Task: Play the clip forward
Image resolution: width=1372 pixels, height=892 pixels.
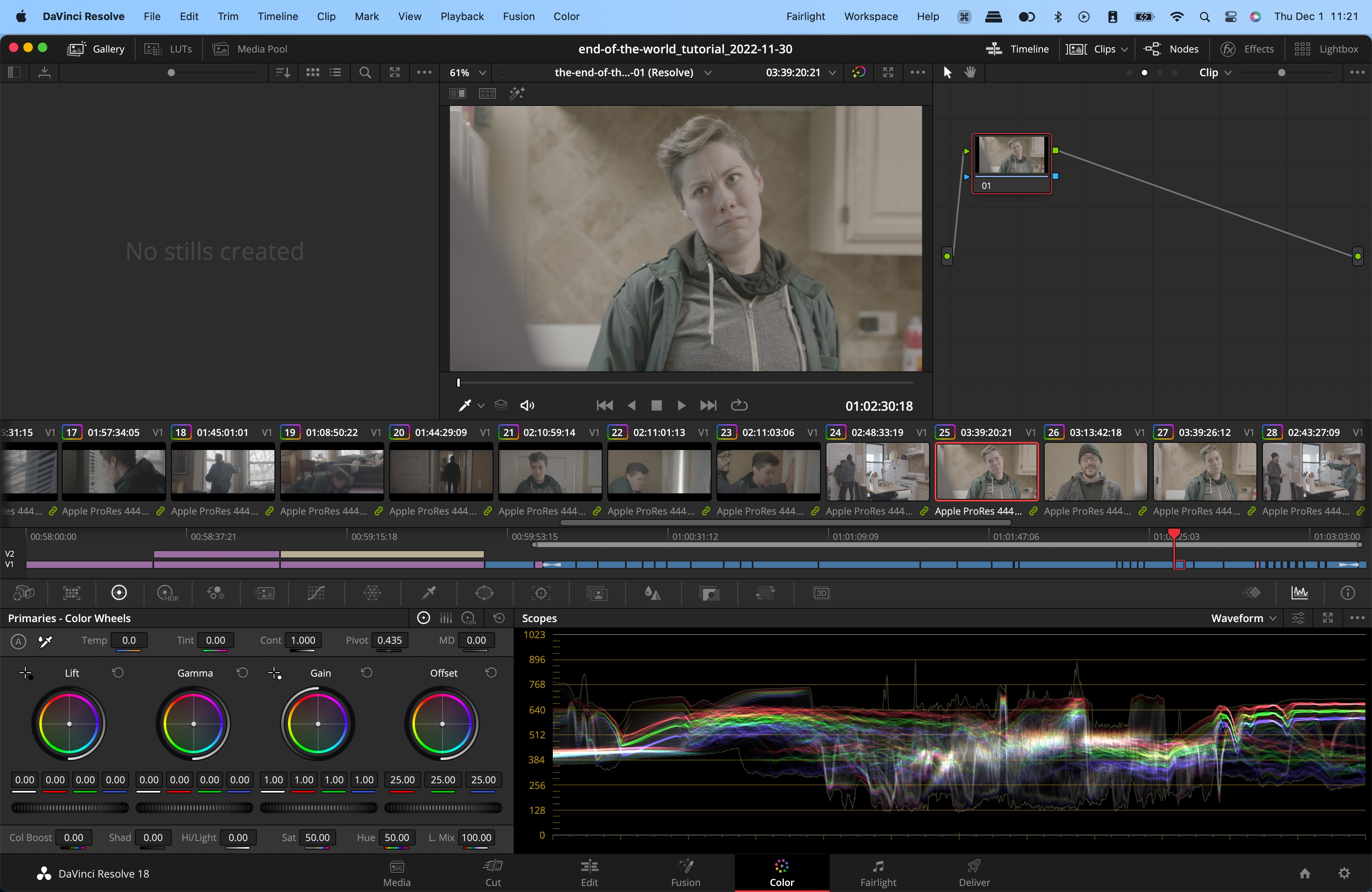Action: [682, 405]
